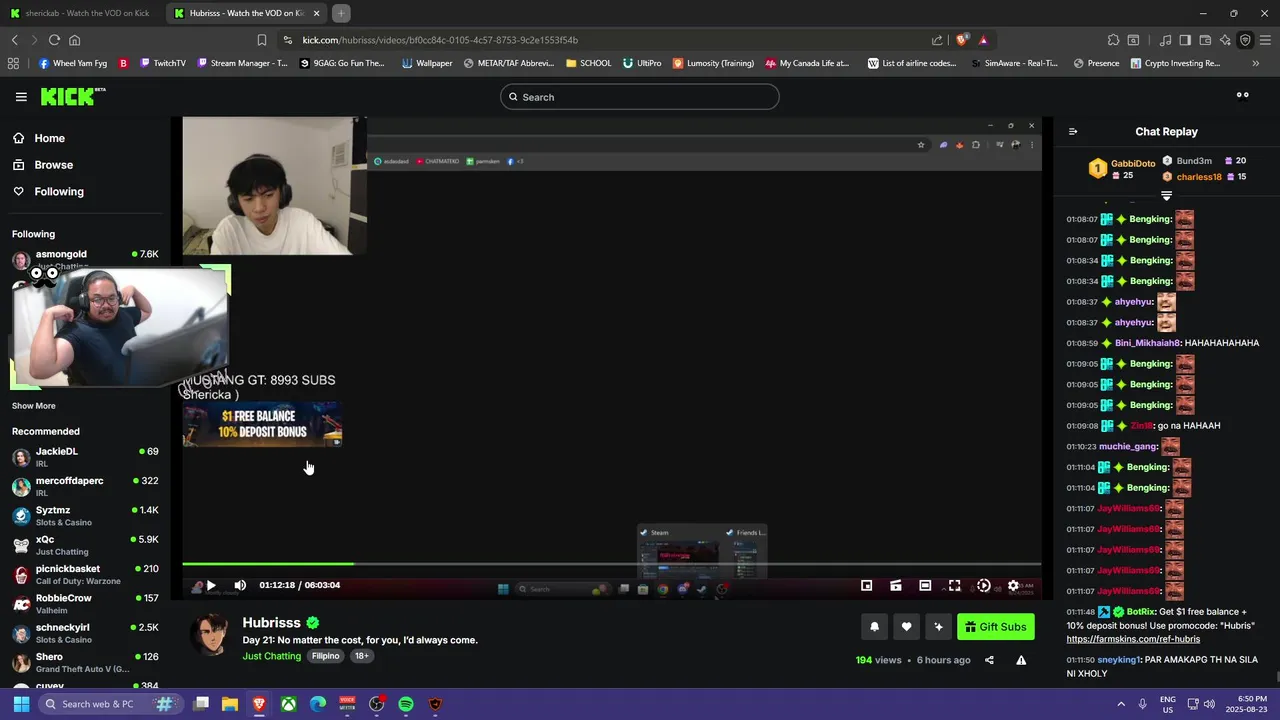The image size is (1280, 720).
Task: Open mercoffdaperc recommended channel
Action: (x=85, y=486)
